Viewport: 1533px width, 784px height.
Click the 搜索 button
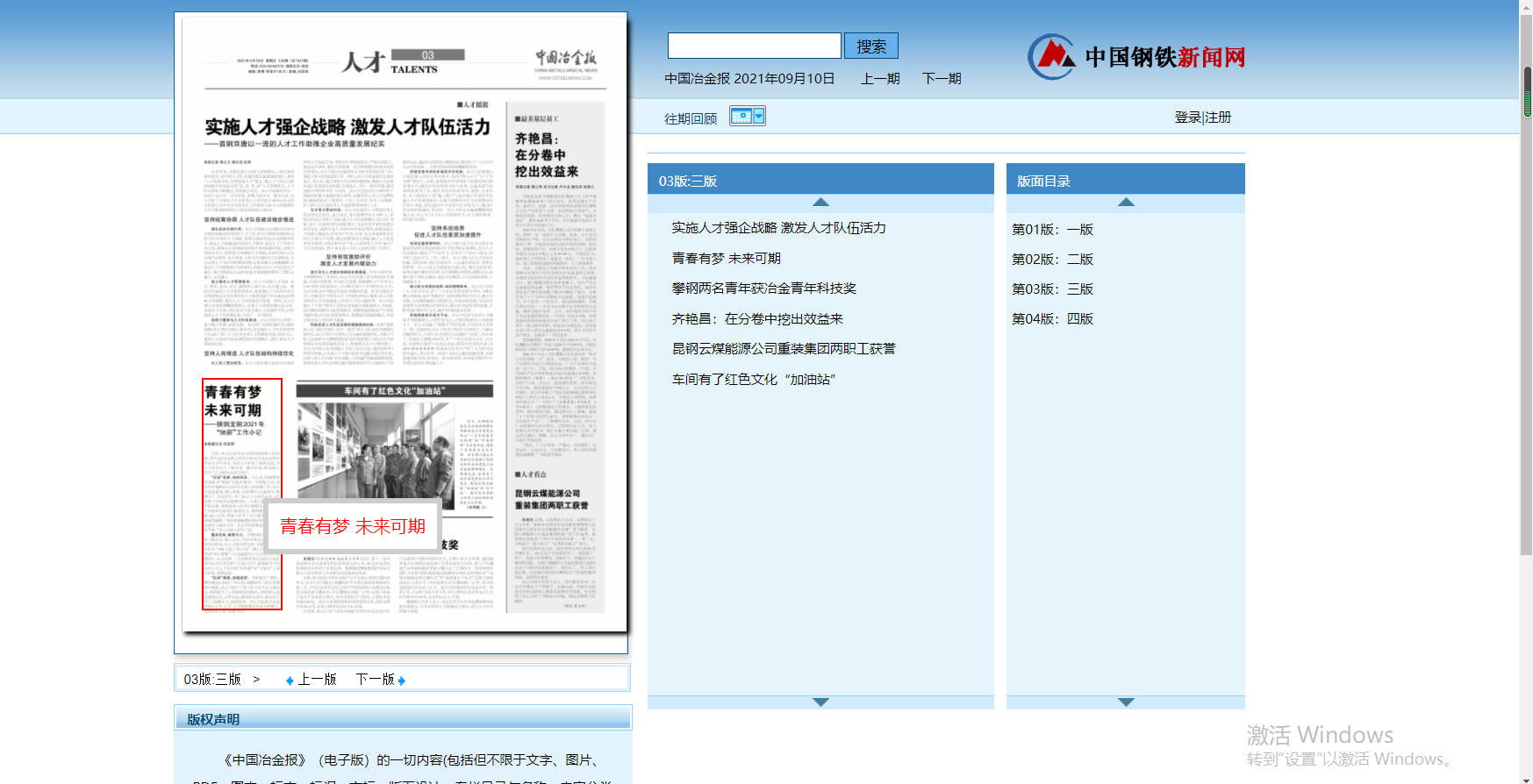871,46
